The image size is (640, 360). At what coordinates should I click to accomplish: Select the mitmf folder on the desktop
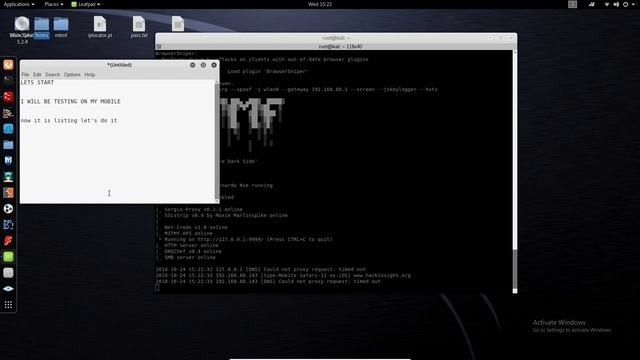[x=61, y=28]
